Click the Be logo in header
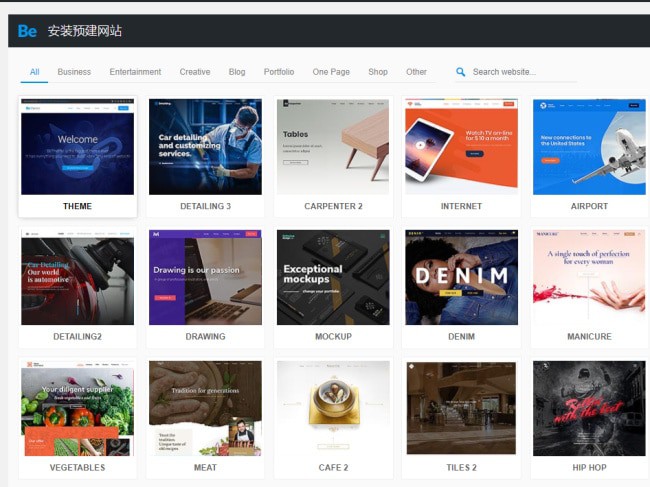The height and width of the screenshot is (487, 650). (27, 31)
